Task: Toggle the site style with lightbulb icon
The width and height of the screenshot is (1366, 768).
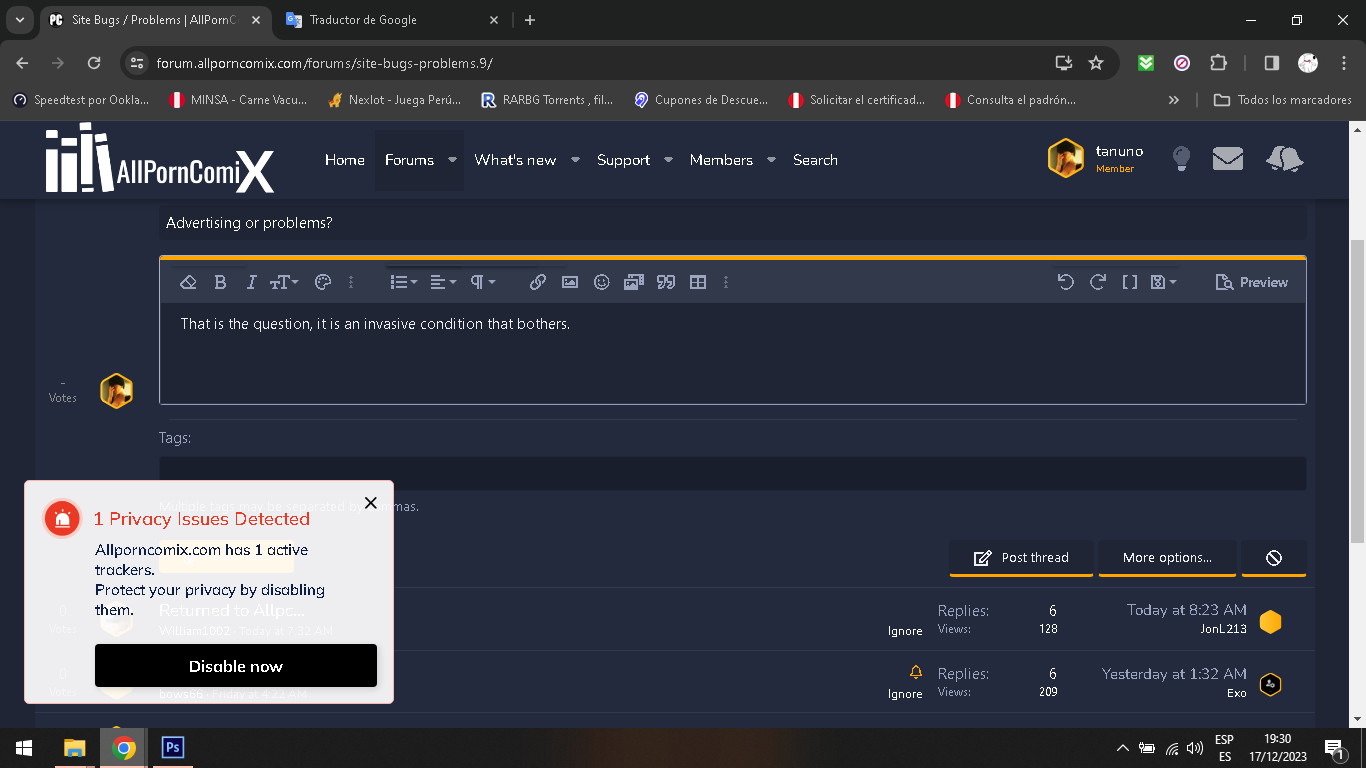Action: click(1181, 158)
